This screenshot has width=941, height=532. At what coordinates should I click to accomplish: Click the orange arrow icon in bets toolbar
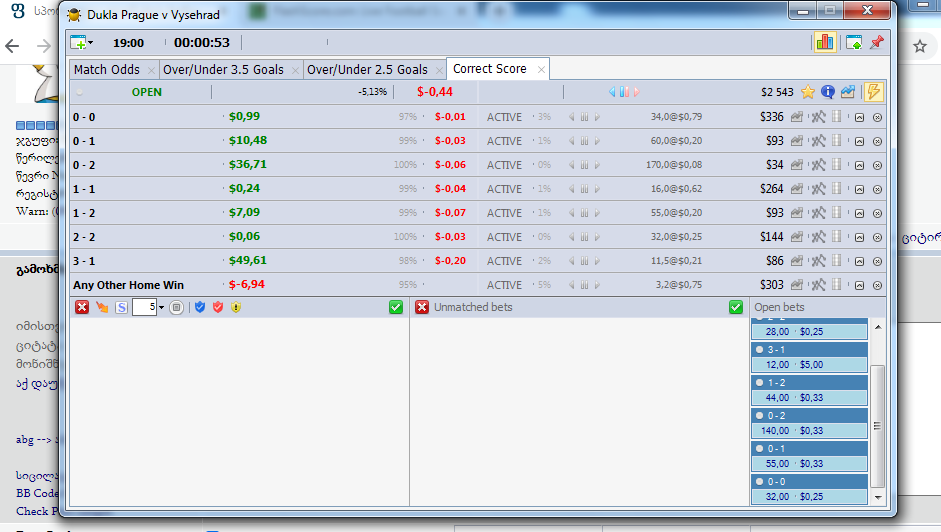click(x=102, y=307)
